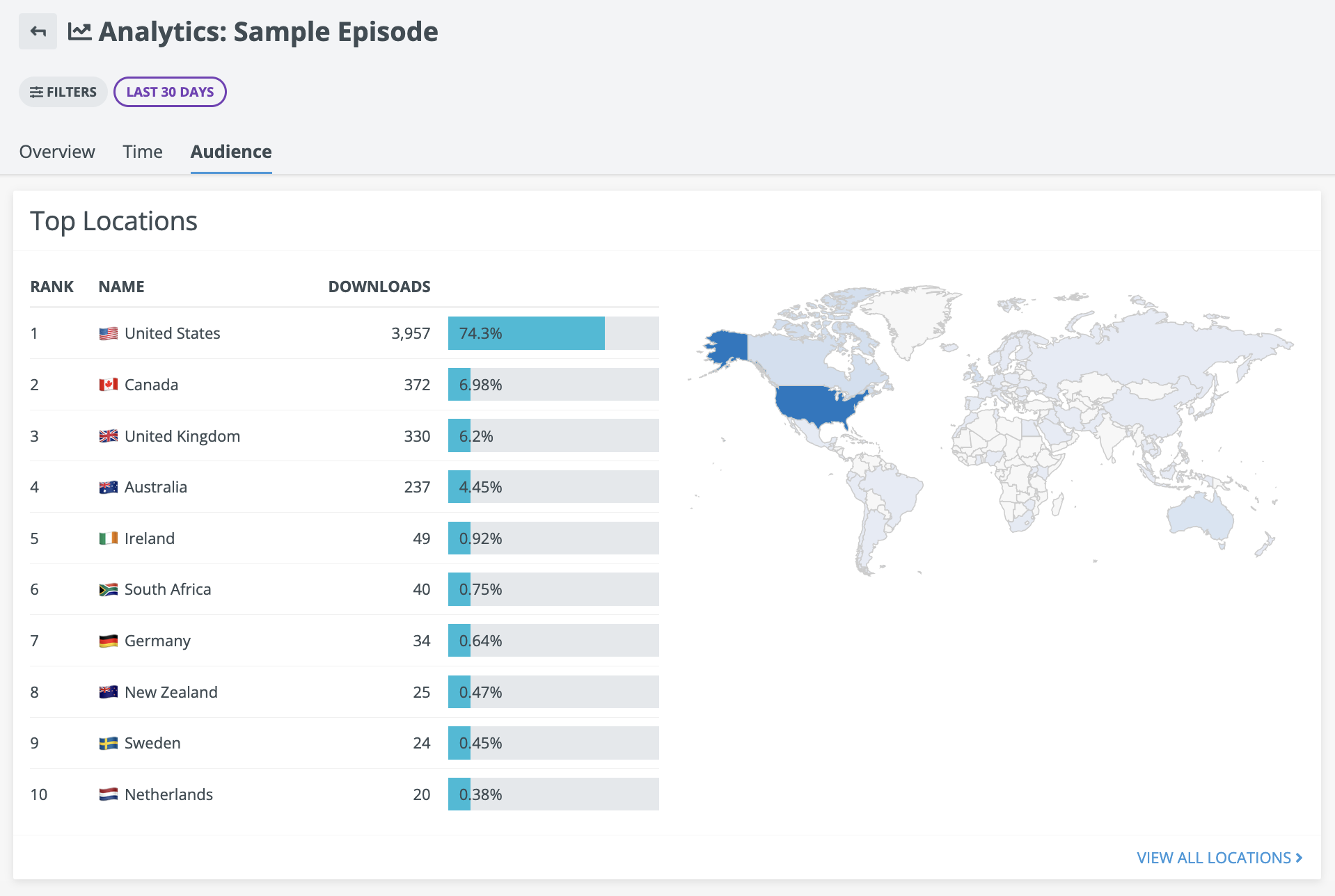Viewport: 1335px width, 896px height.
Task: Click the chevron next to View All Locations
Action: coord(1299,858)
